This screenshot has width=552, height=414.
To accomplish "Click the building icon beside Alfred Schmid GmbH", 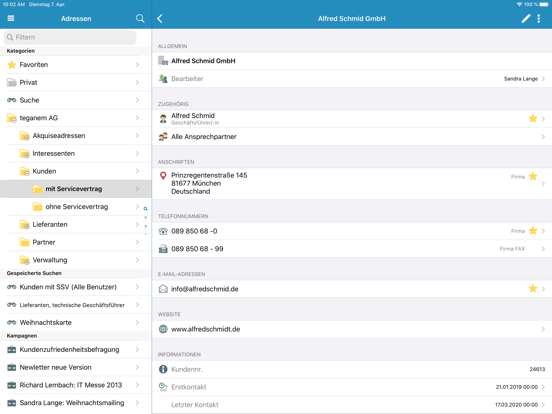I will pyautogui.click(x=163, y=61).
